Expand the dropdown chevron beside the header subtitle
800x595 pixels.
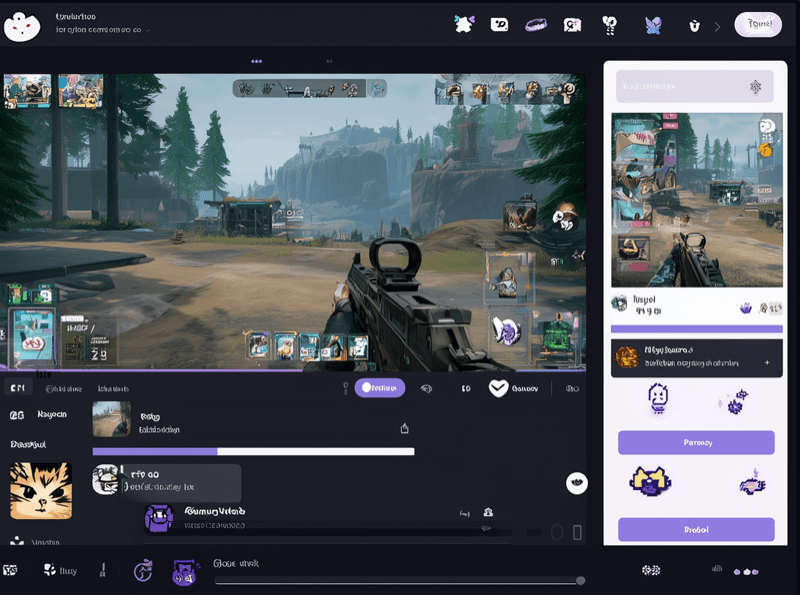coord(148,30)
